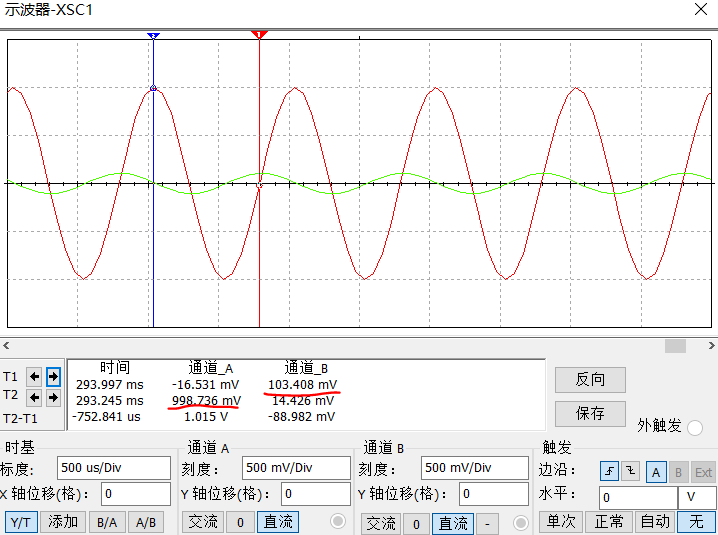
Task: Select 正常 normal trigger mode
Action: click(x=609, y=521)
